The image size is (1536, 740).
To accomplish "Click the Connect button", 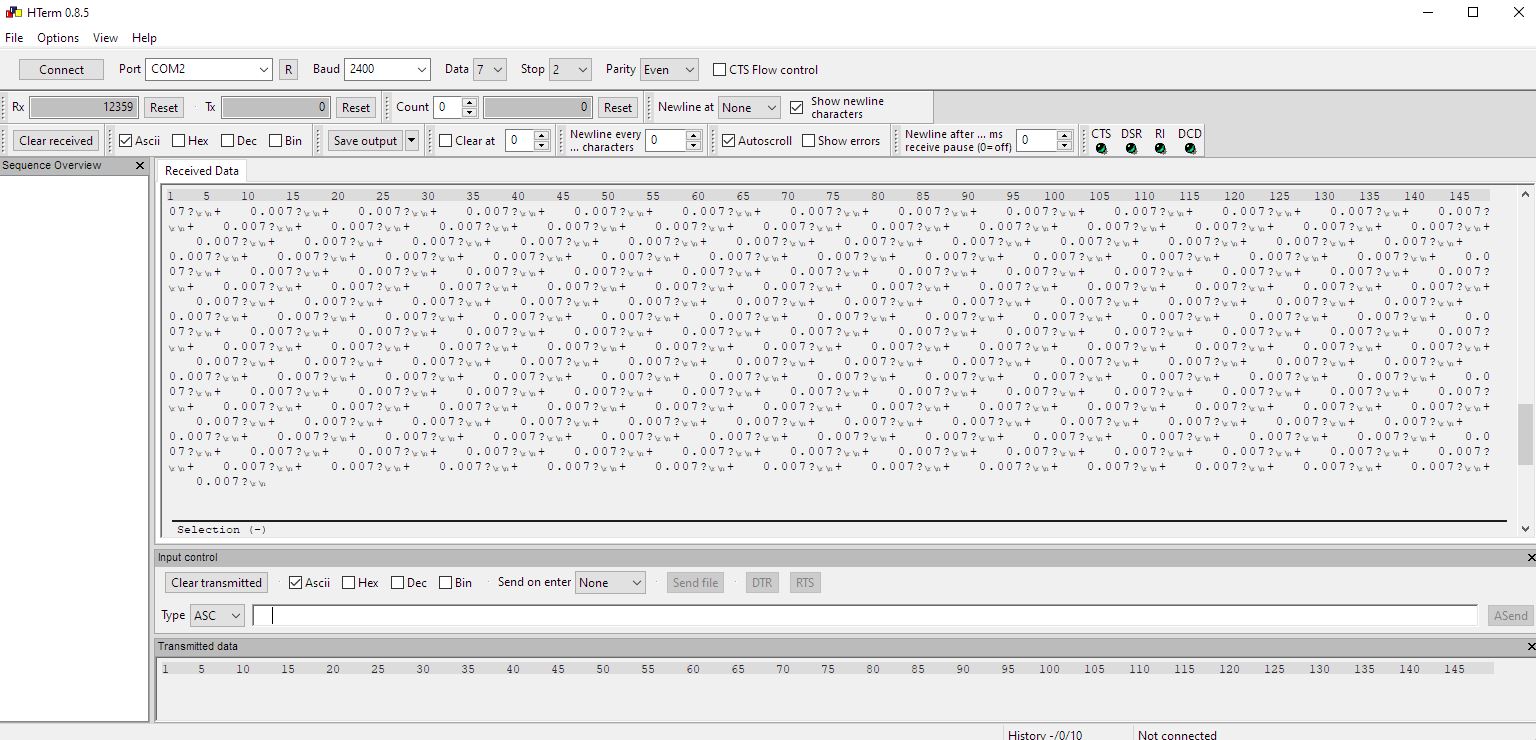I will tap(62, 69).
